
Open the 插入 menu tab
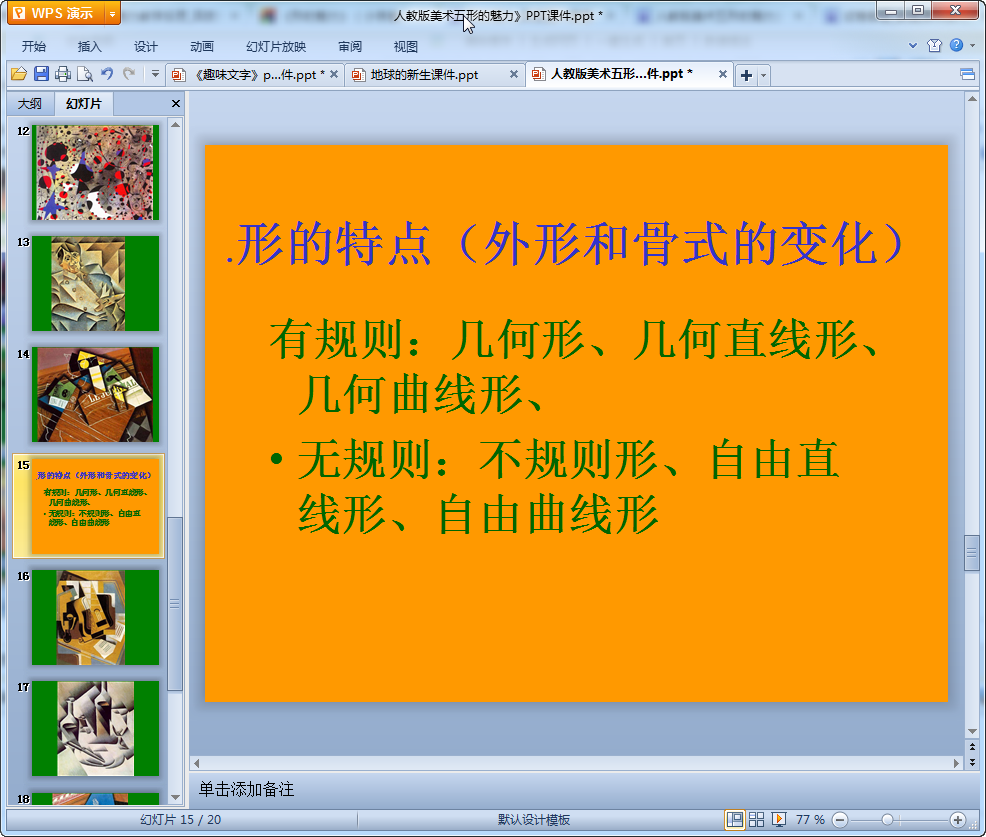pyautogui.click(x=89, y=47)
